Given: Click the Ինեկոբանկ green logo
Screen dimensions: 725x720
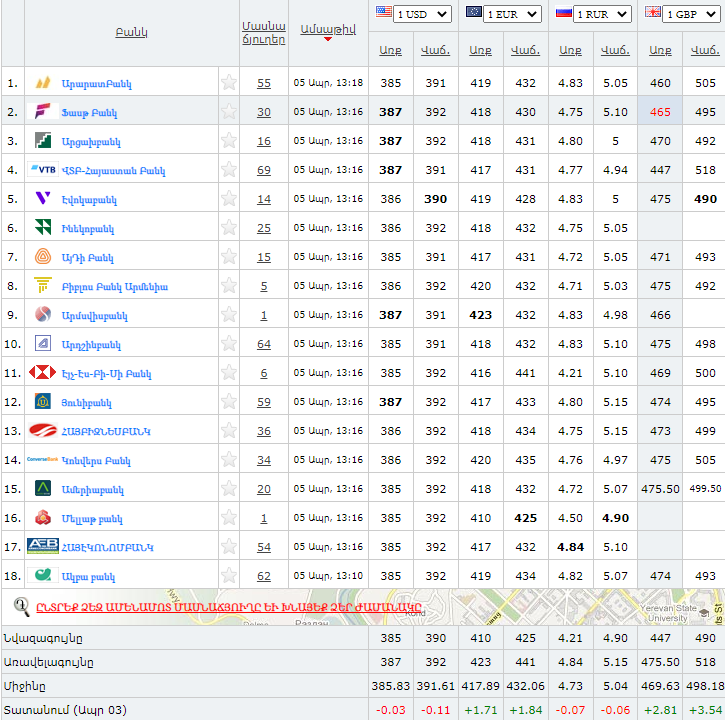Looking at the screenshot, I should pos(43,227).
